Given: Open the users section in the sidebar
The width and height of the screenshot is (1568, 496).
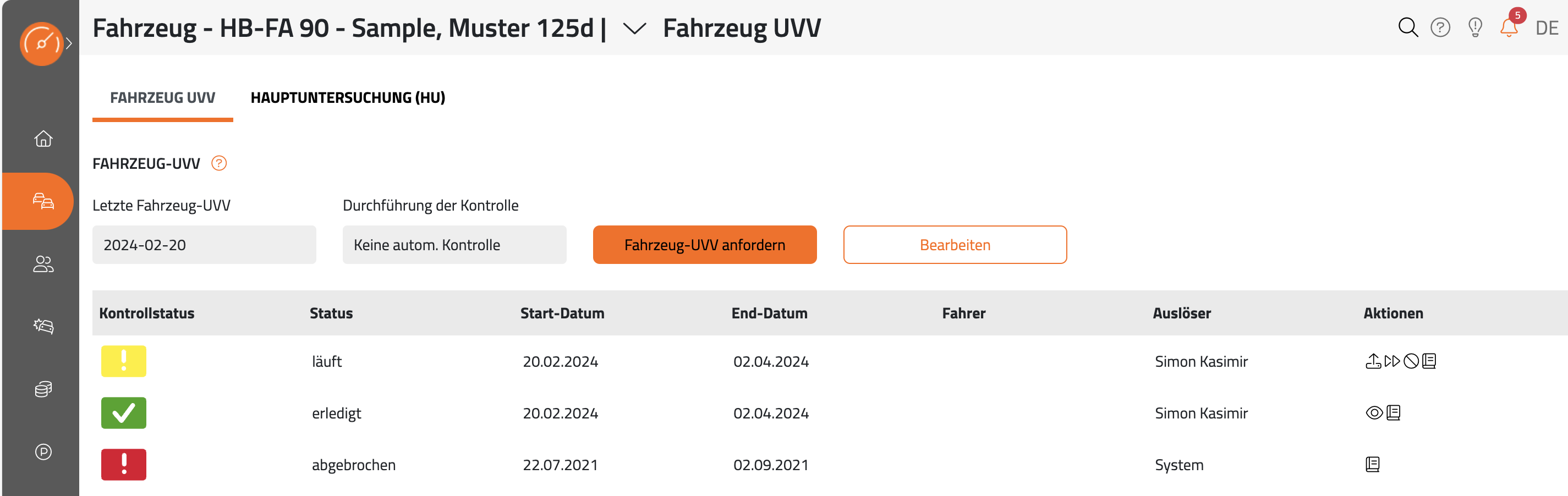Looking at the screenshot, I should pos(43,264).
